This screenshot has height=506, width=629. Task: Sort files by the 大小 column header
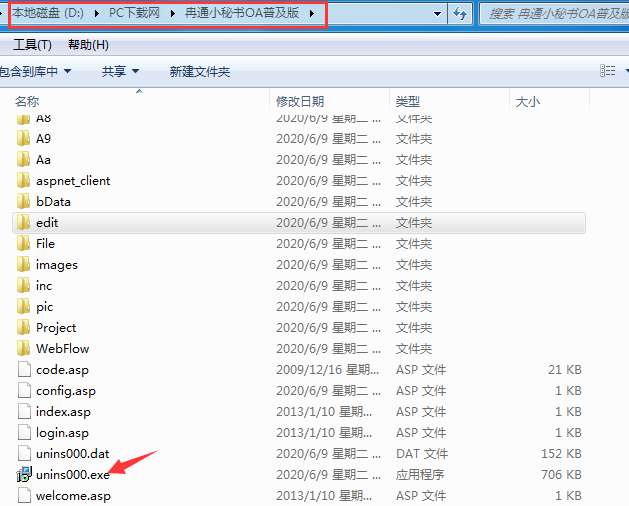pos(528,102)
